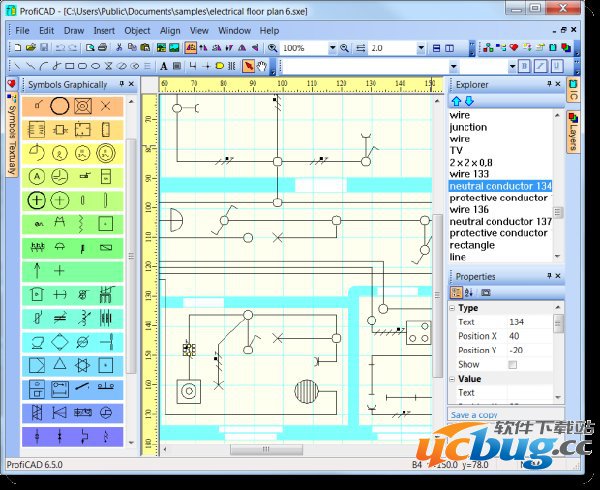Open the zoom percentage dropdown
This screenshot has height=490, width=600.
tap(331, 48)
